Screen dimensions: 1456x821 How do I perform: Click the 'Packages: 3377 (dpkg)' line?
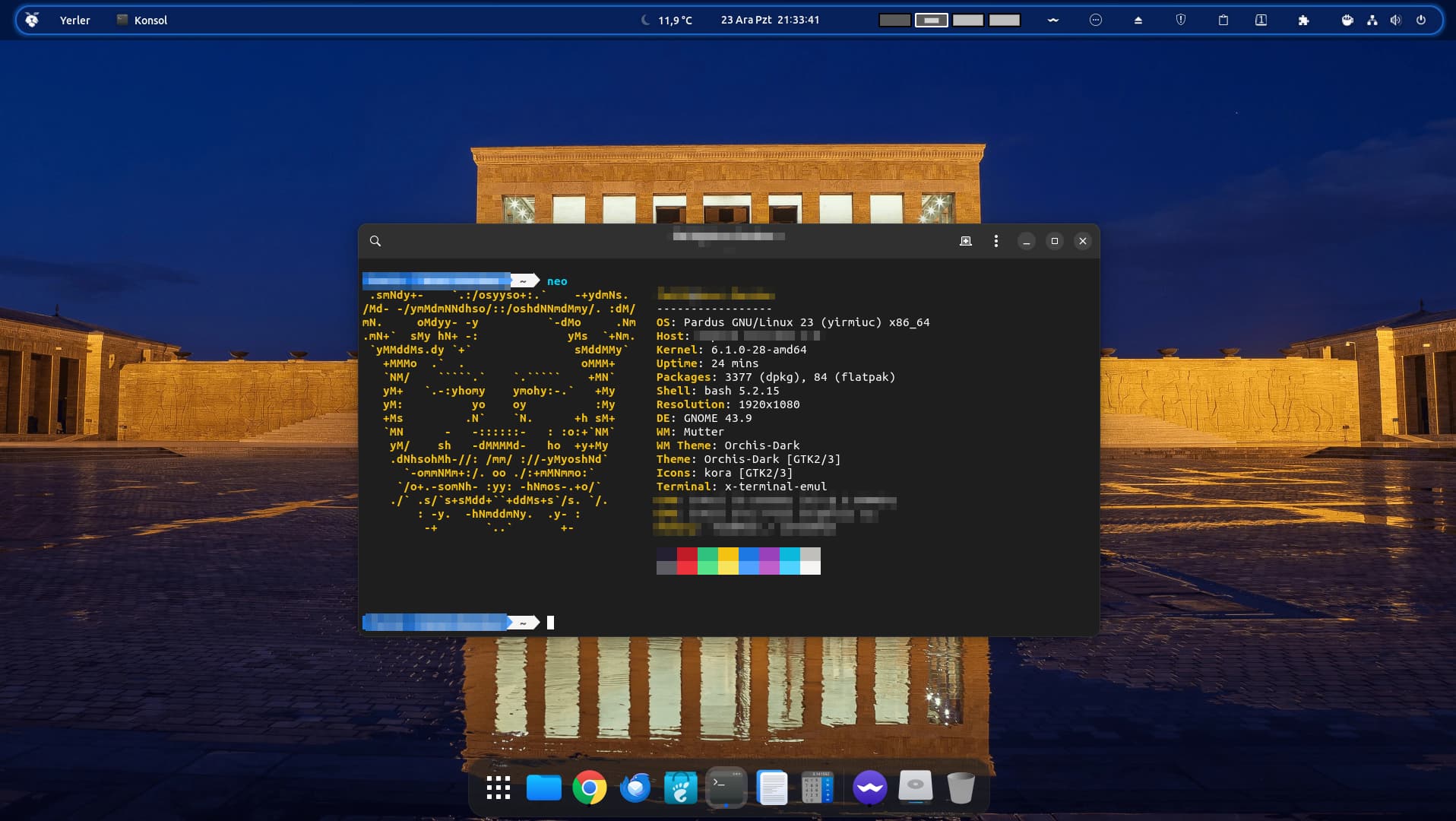[x=775, y=377]
